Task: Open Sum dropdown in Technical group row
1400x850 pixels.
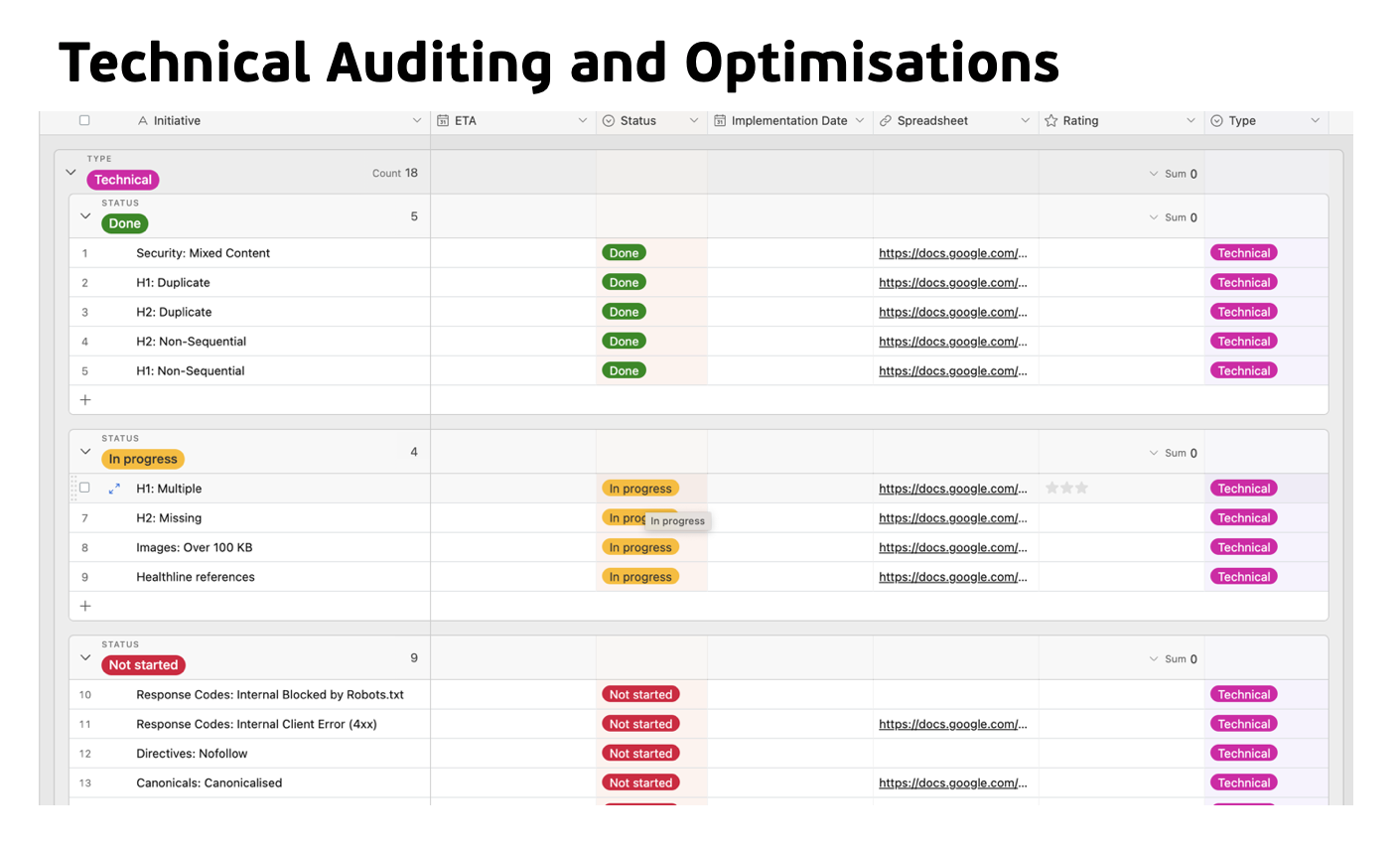Action: click(1173, 174)
